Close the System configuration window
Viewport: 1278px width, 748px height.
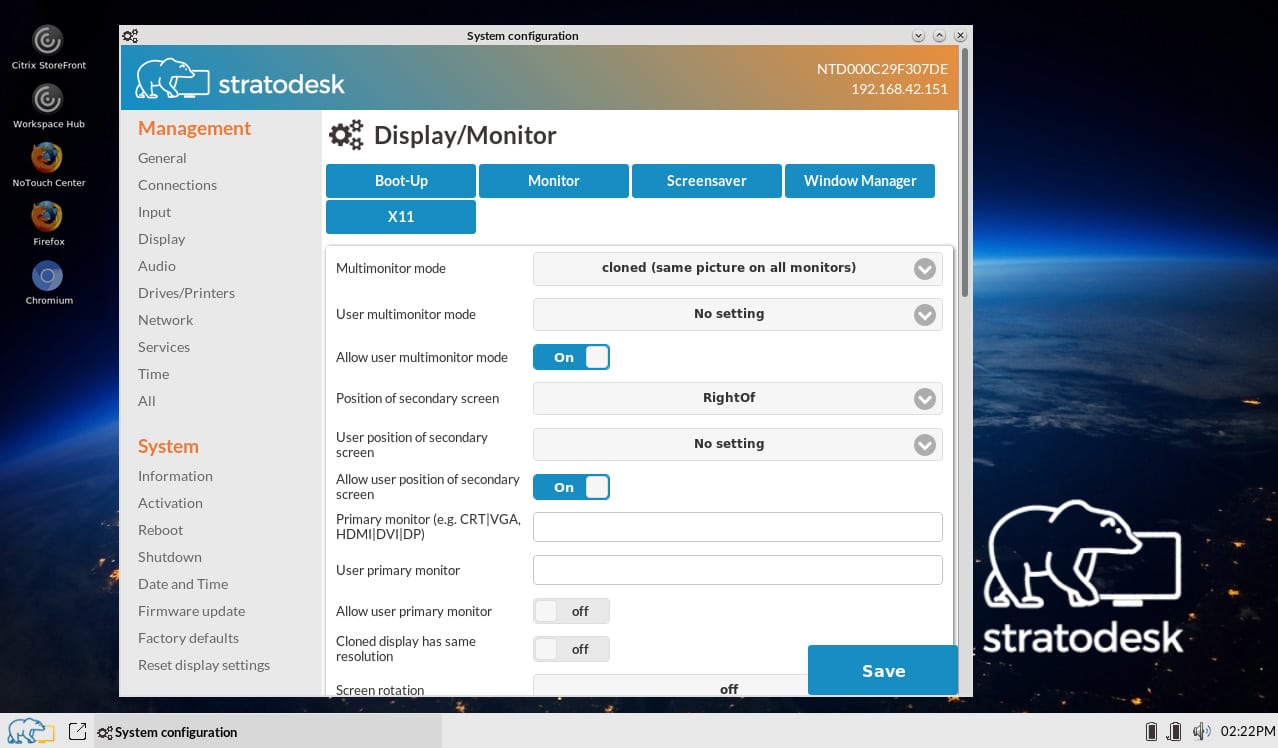click(960, 35)
